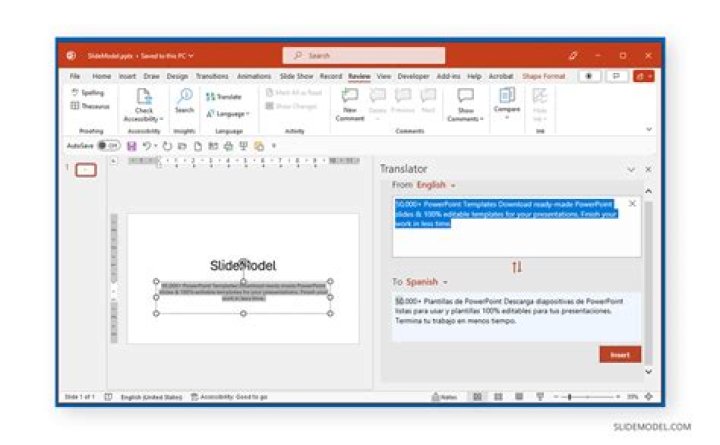720x445 pixels.
Task: Close the Translator pane
Action: point(648,170)
